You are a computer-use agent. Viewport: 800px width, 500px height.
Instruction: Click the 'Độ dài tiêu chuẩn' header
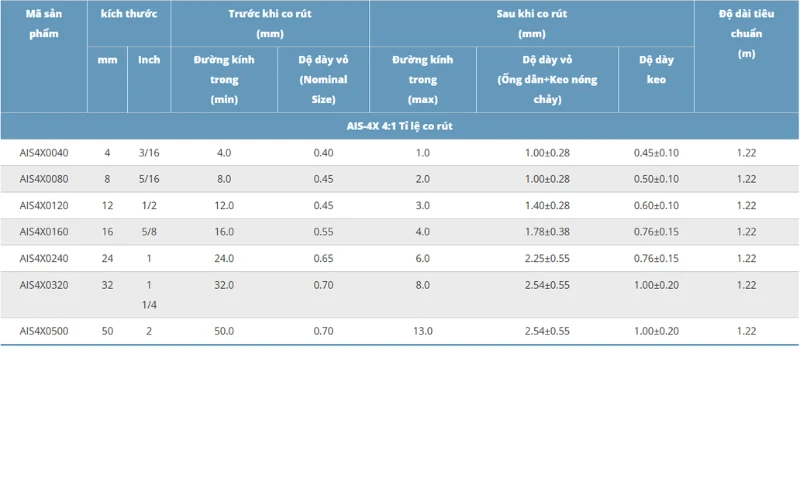tap(746, 34)
